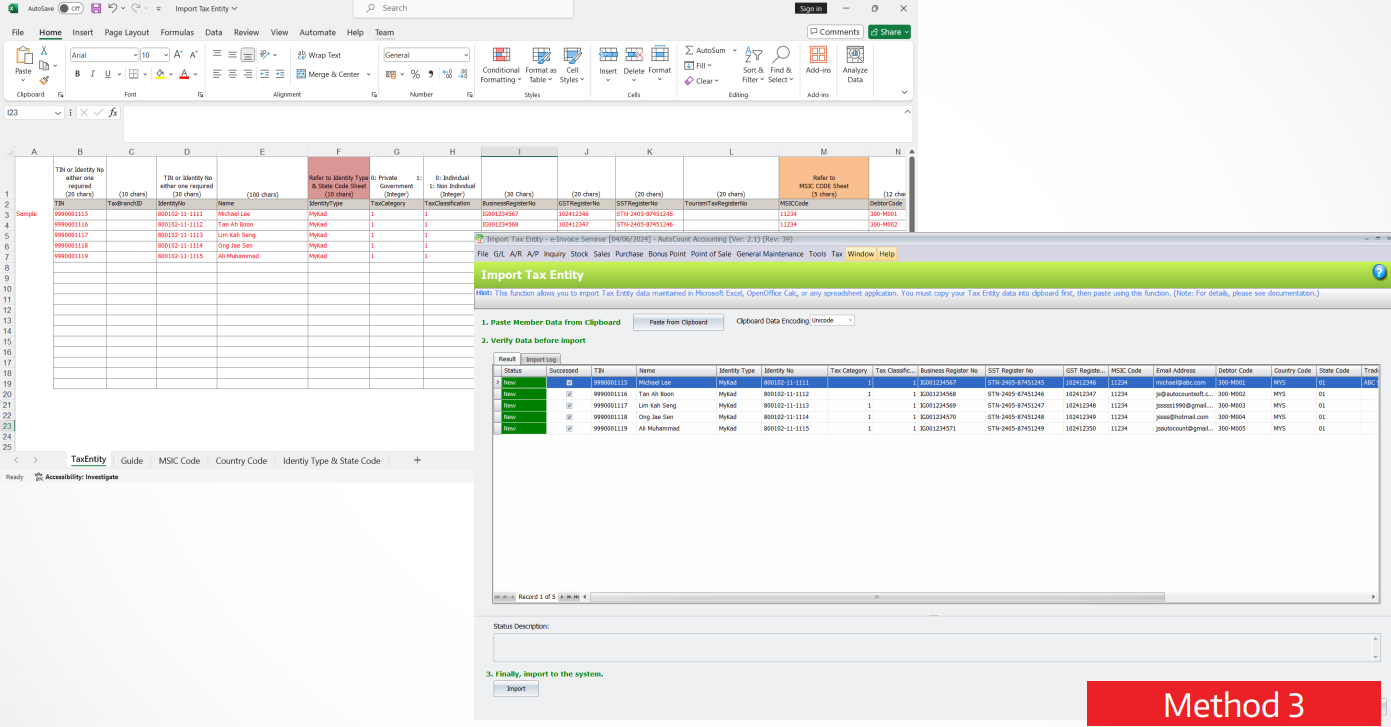This screenshot has width=1391, height=727.
Task: Click the Paste from Clipboard button
Action: 678,322
